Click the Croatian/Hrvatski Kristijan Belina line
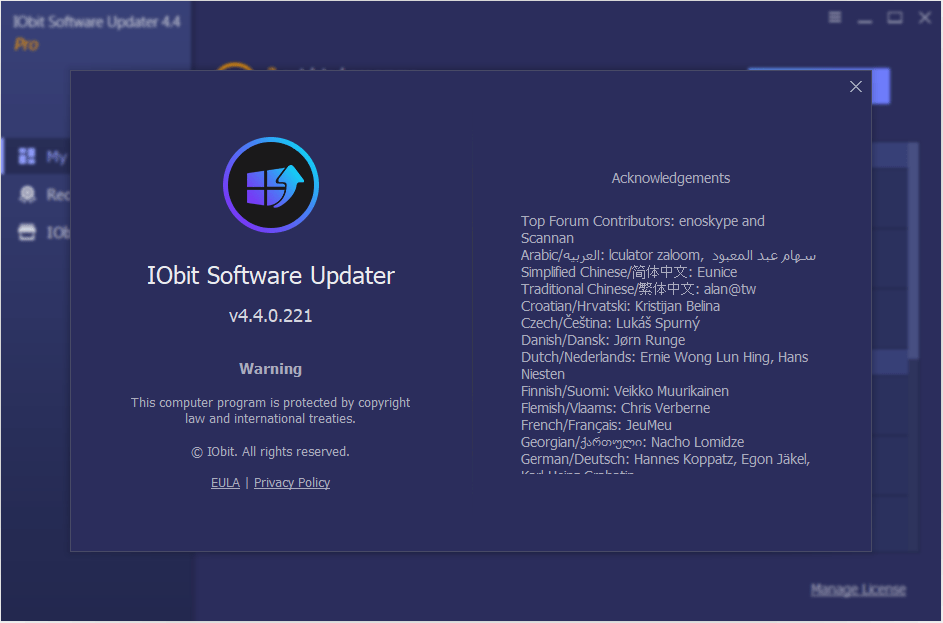 click(620, 306)
